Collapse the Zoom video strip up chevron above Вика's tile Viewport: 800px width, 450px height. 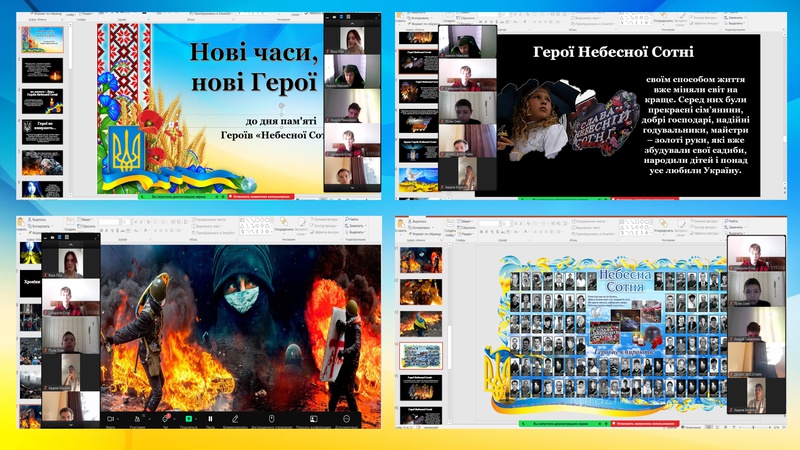pos(71,245)
